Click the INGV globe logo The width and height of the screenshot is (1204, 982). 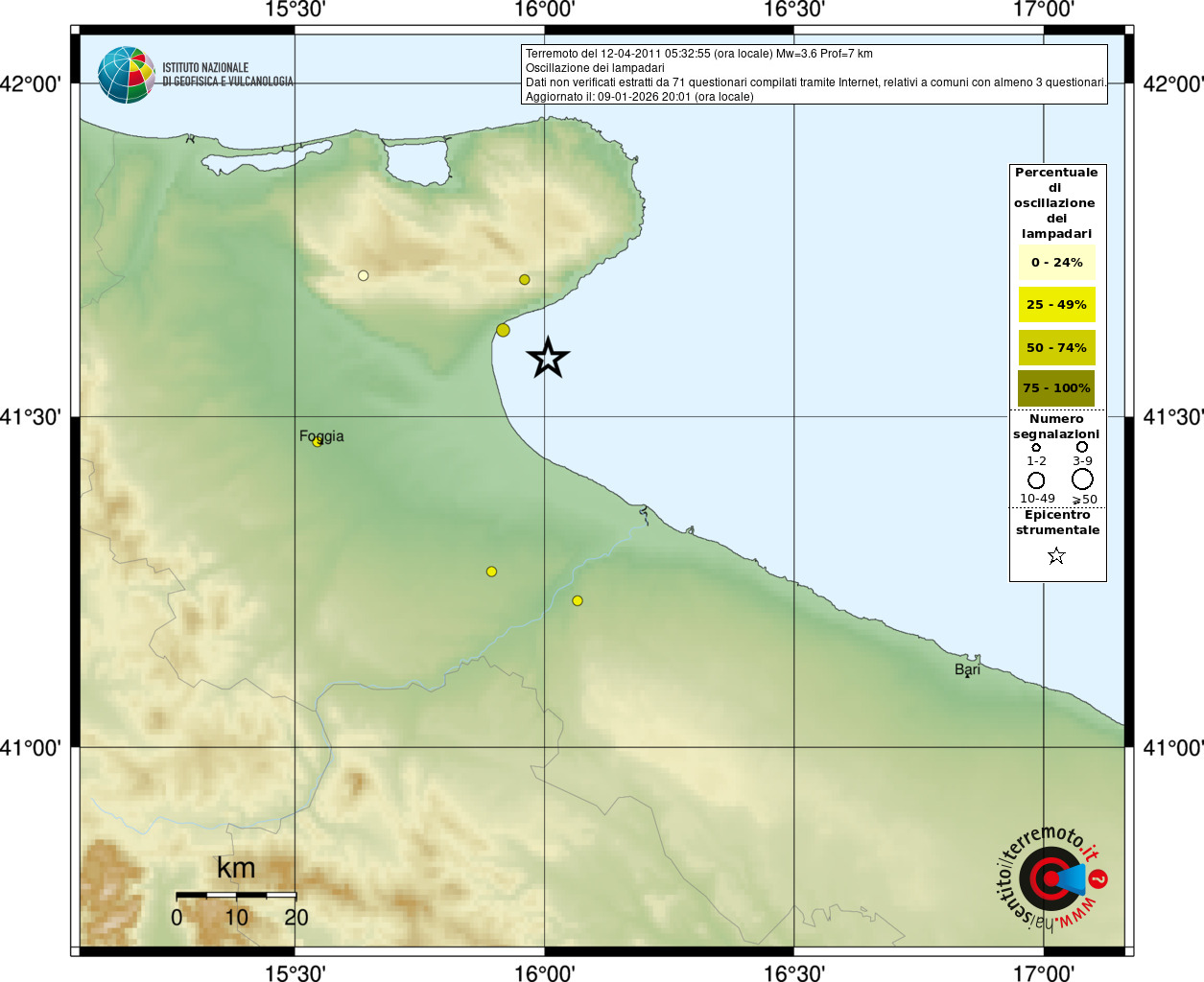coord(127,75)
